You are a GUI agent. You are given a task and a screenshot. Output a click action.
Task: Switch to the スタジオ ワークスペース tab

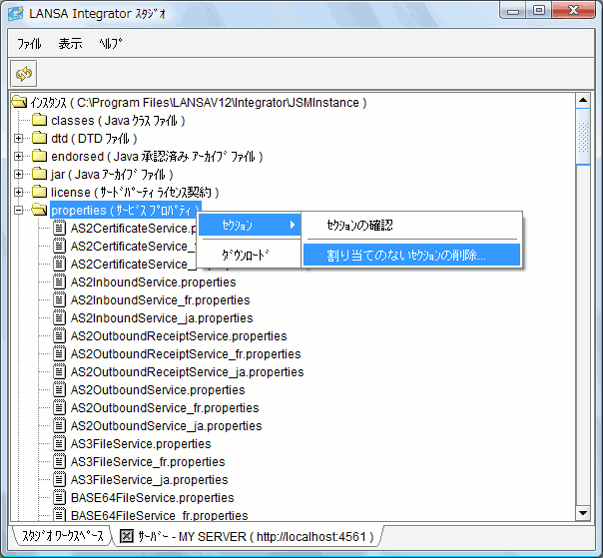[x=63, y=536]
